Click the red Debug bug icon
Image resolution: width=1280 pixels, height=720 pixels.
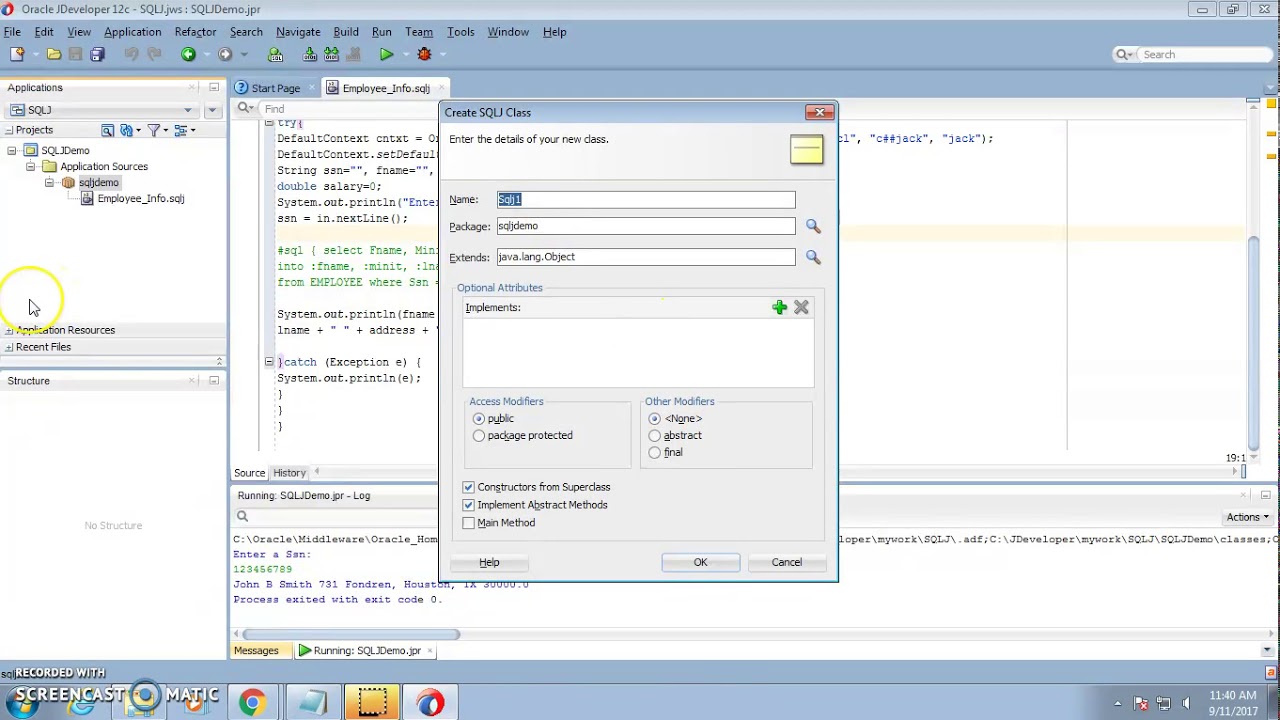point(424,54)
